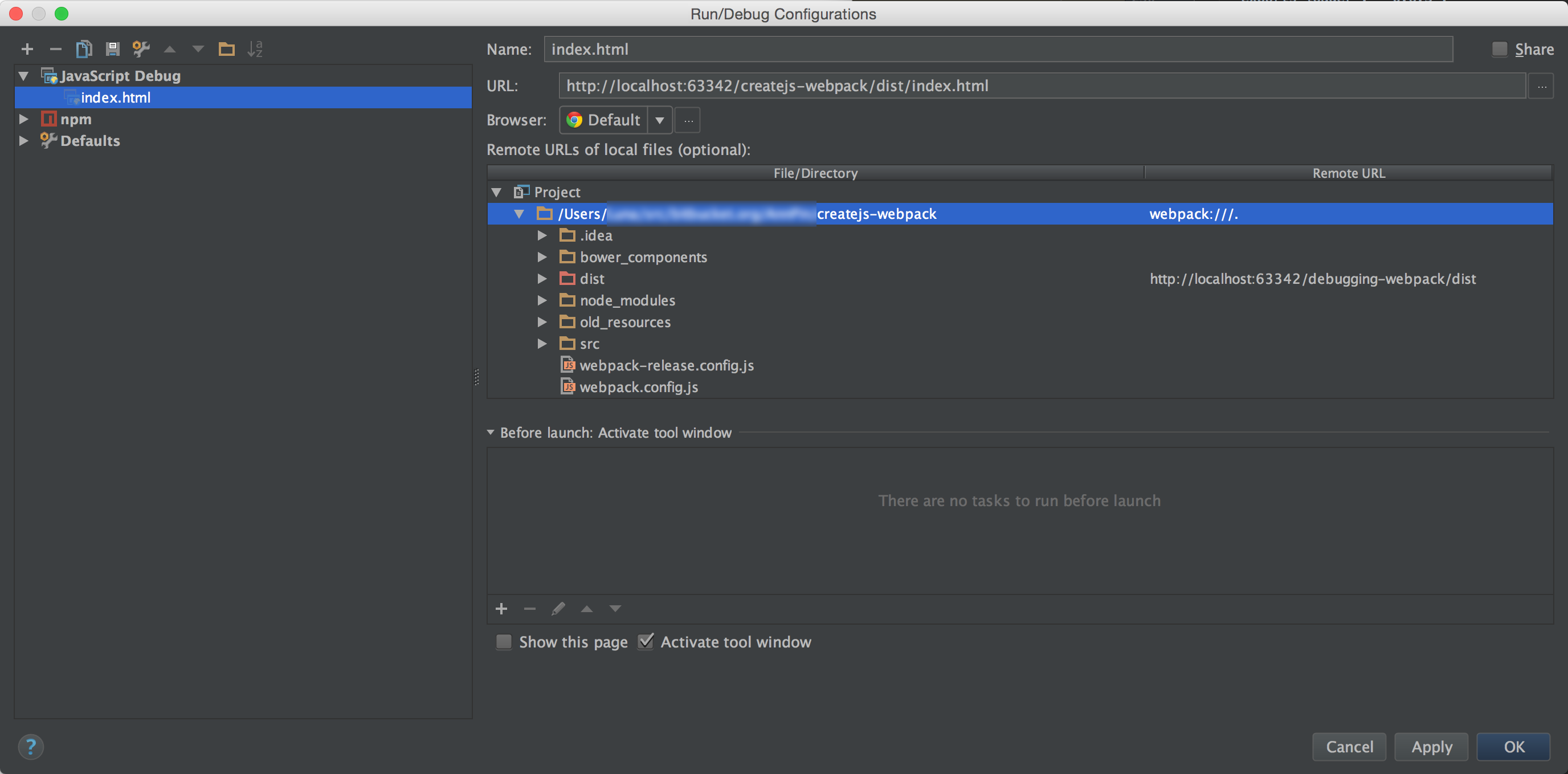Apply the configuration changes

click(x=1431, y=747)
